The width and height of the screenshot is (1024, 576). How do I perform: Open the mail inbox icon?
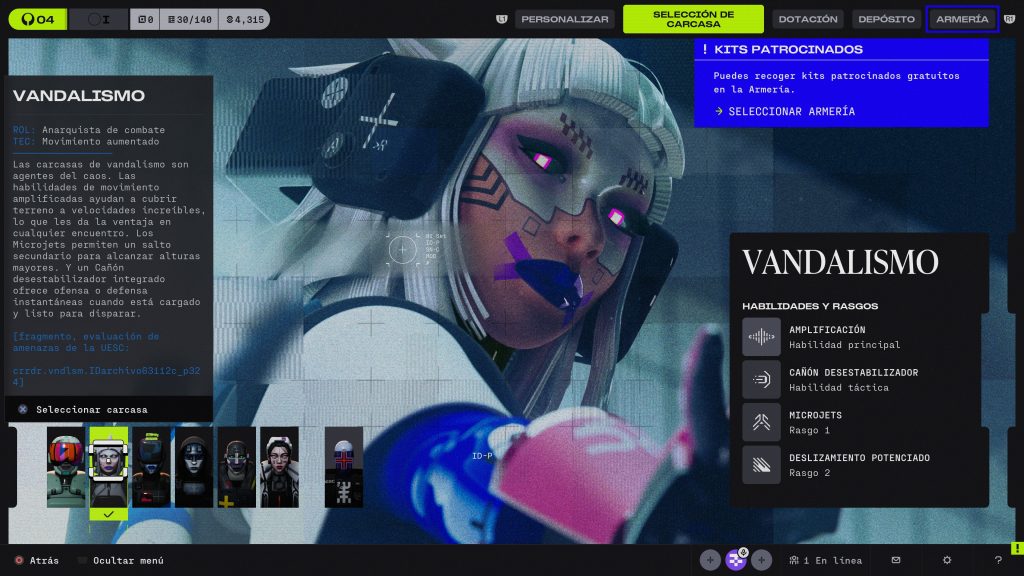896,560
